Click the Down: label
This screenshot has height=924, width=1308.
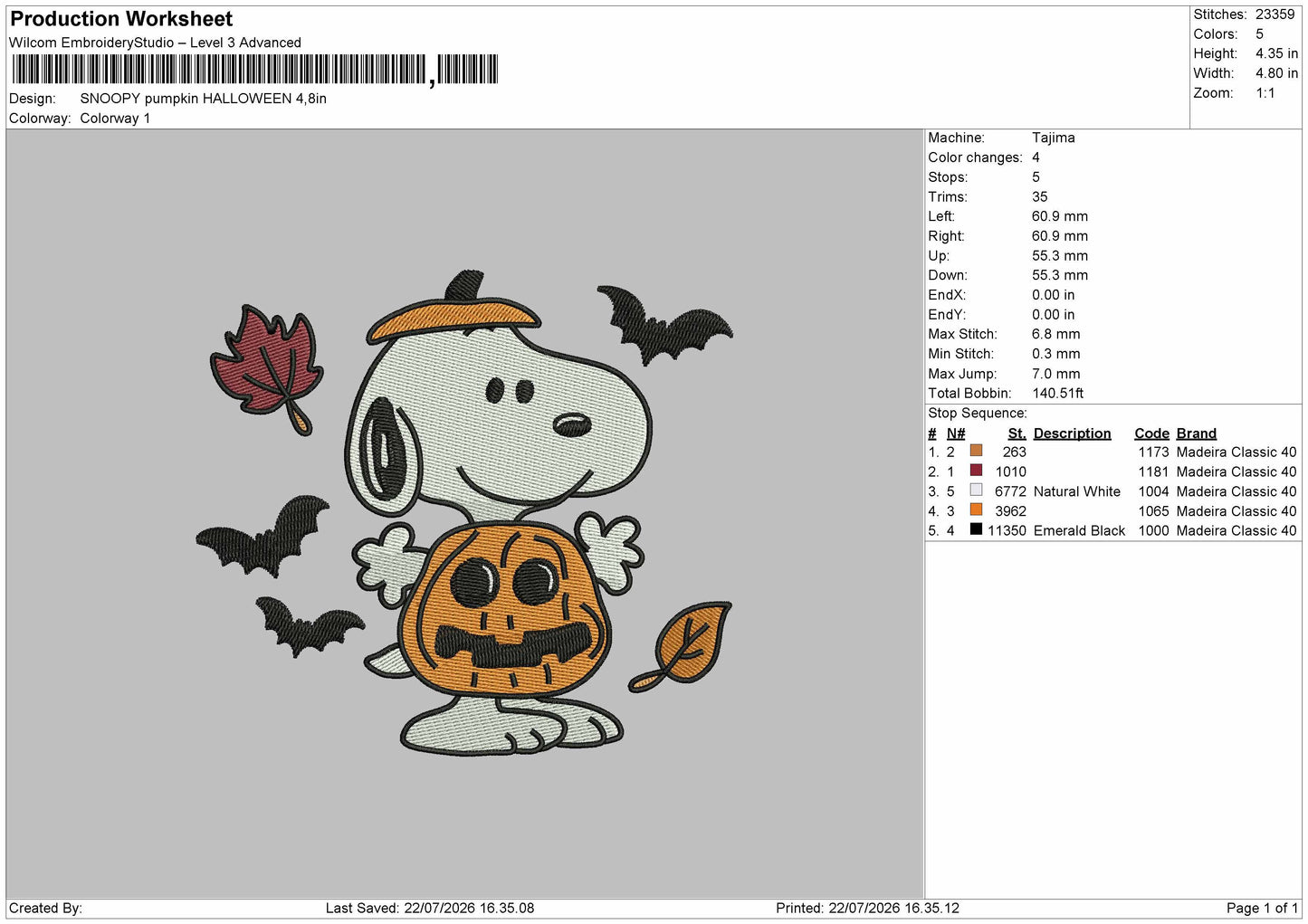point(948,275)
